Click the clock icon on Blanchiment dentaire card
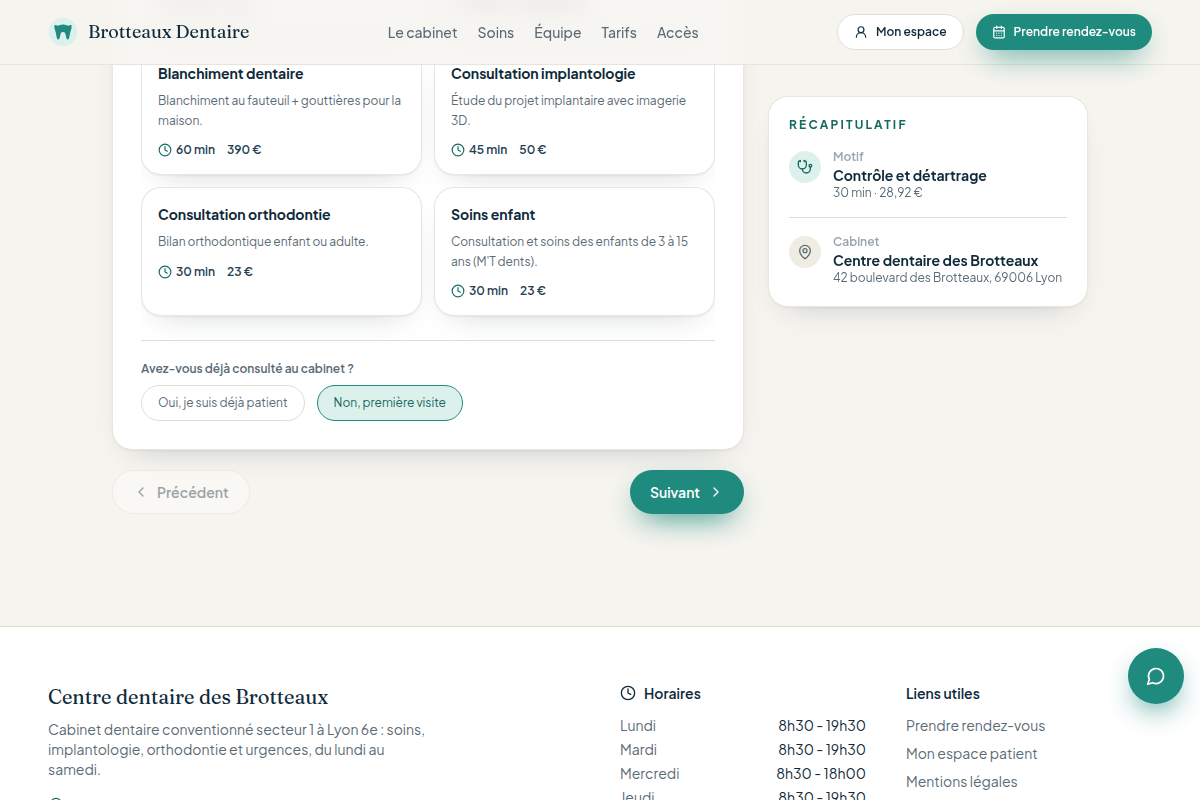This screenshot has height=800, width=1200. (x=165, y=150)
